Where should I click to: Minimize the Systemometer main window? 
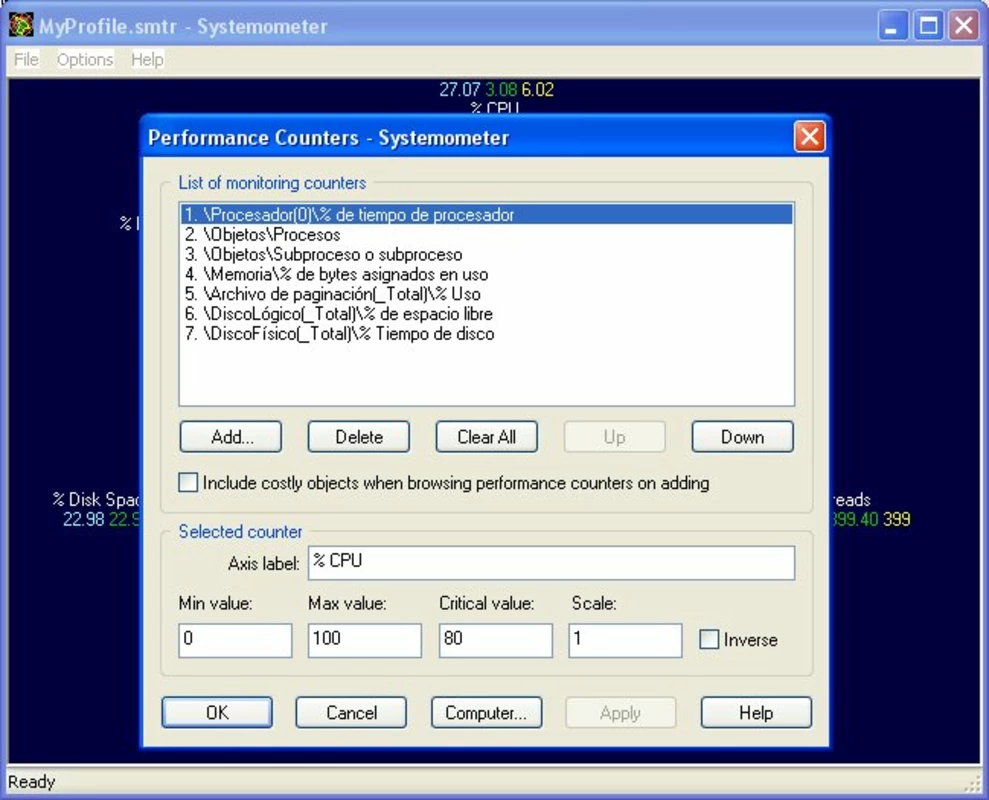click(x=892, y=26)
